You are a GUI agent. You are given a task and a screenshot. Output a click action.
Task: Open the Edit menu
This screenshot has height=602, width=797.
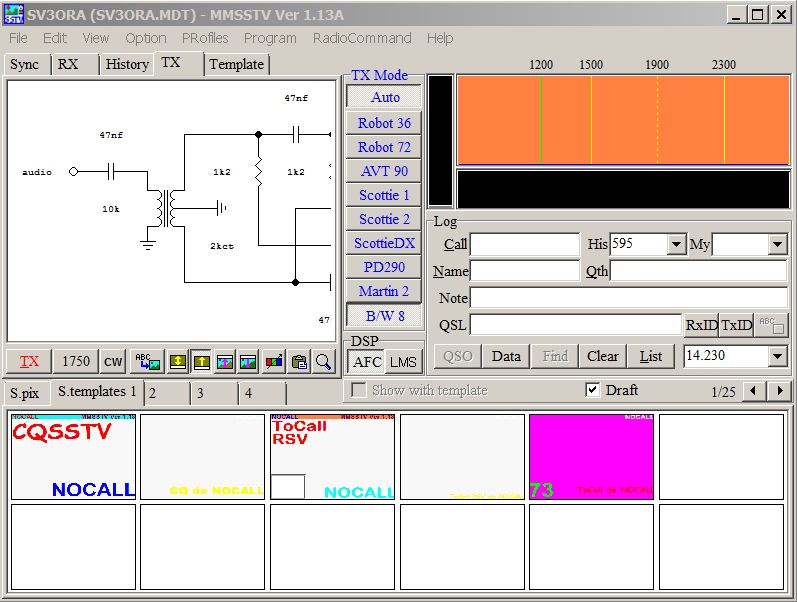click(54, 38)
